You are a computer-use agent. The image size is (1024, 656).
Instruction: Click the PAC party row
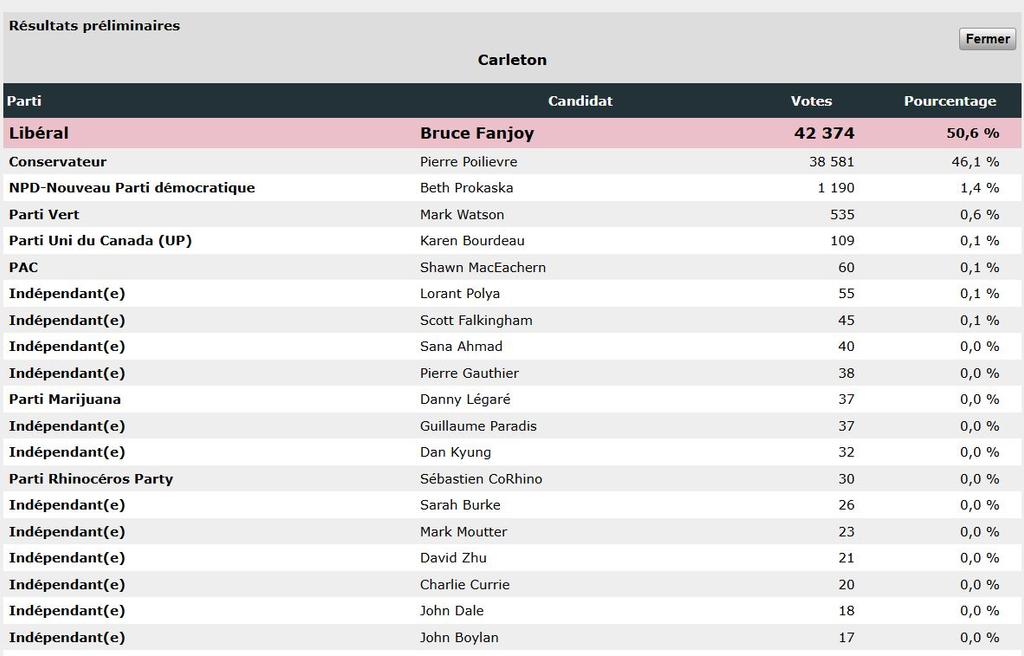[512, 267]
